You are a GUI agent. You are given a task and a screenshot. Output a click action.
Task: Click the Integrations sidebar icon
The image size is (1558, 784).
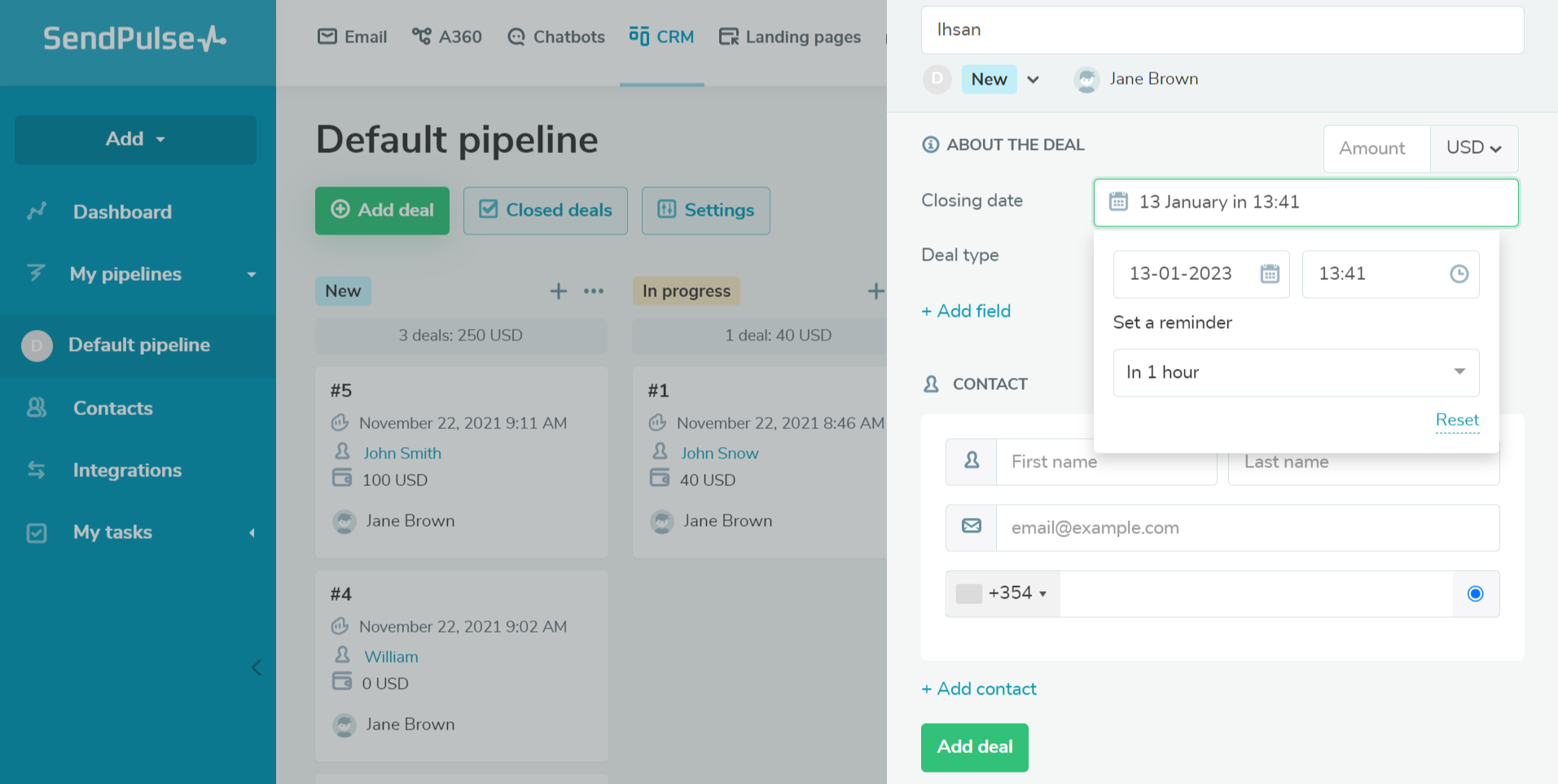(x=37, y=470)
